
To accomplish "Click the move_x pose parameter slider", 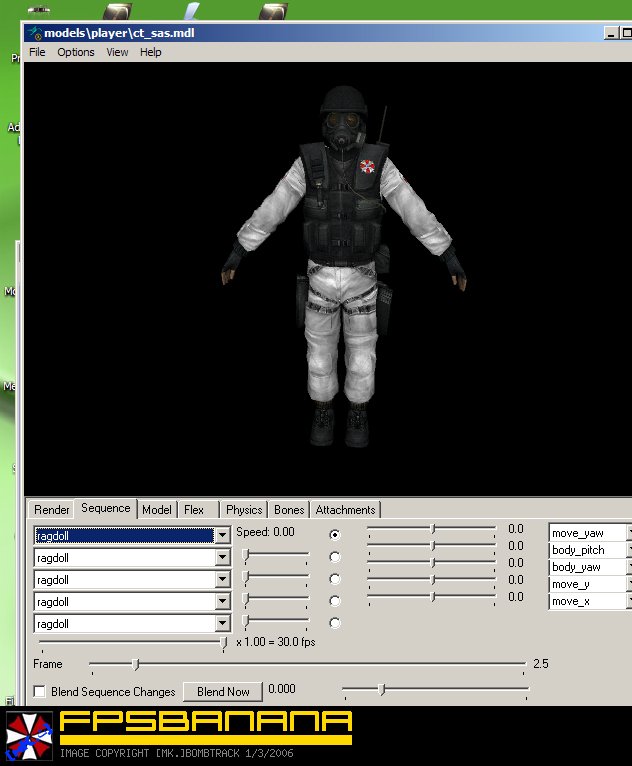I will 432,597.
